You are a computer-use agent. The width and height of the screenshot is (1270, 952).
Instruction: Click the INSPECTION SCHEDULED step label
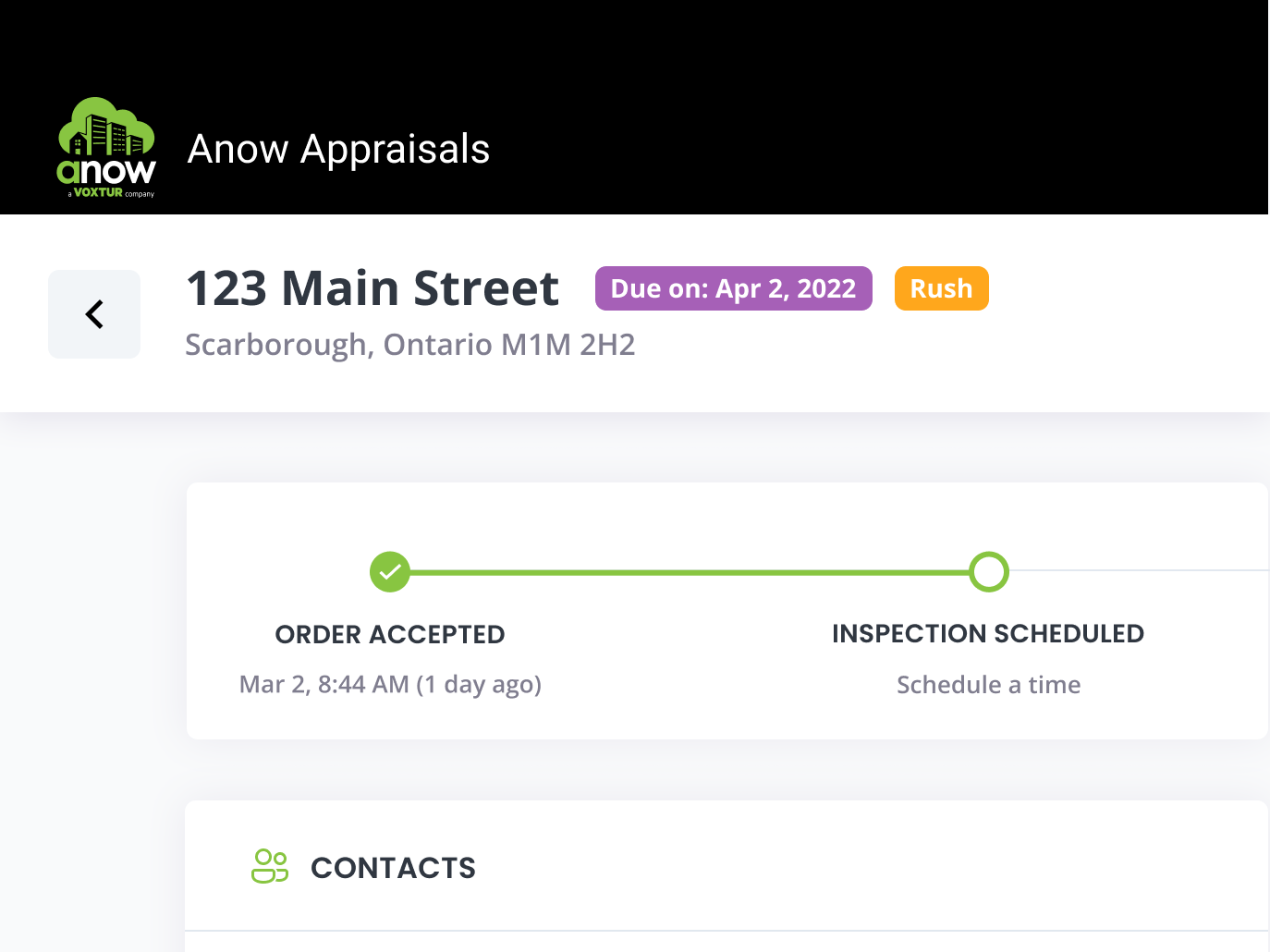point(988,634)
